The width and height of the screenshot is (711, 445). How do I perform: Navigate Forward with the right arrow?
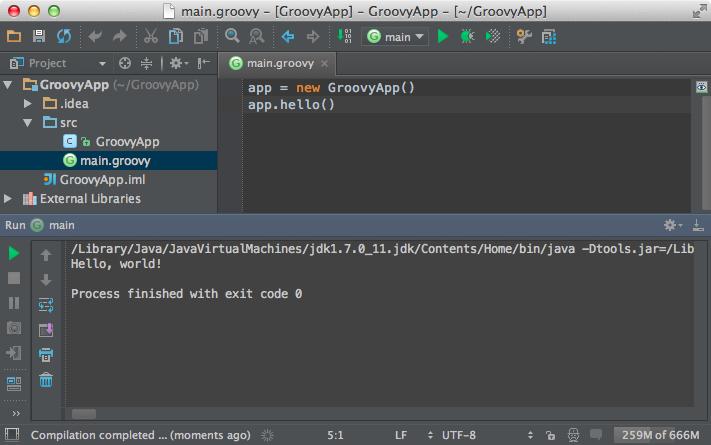tap(313, 36)
